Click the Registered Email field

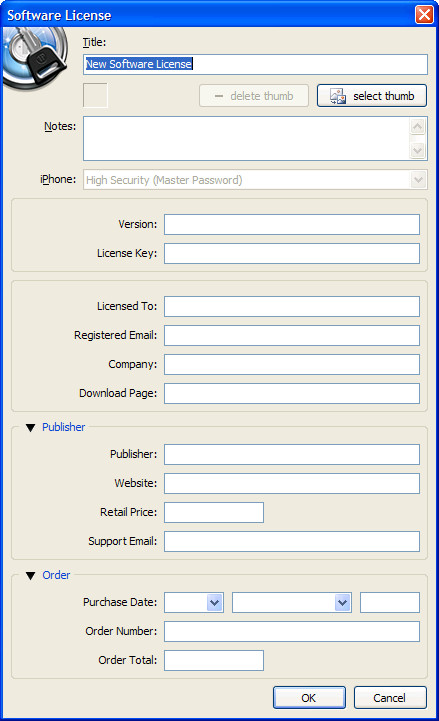292,336
